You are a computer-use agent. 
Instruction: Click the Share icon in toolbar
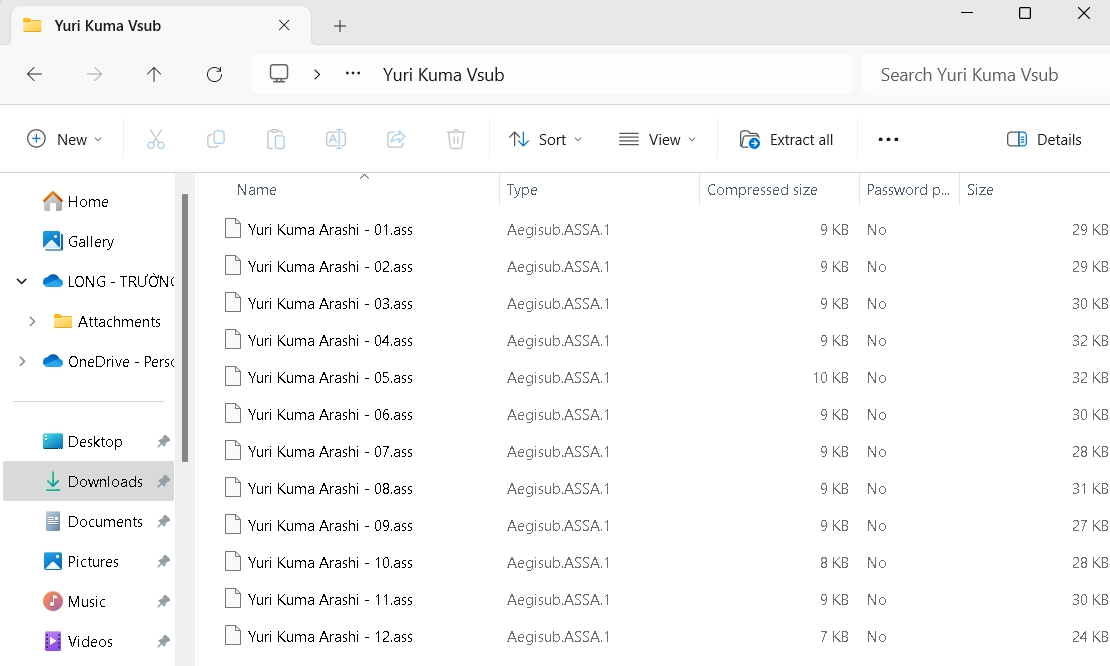click(396, 139)
